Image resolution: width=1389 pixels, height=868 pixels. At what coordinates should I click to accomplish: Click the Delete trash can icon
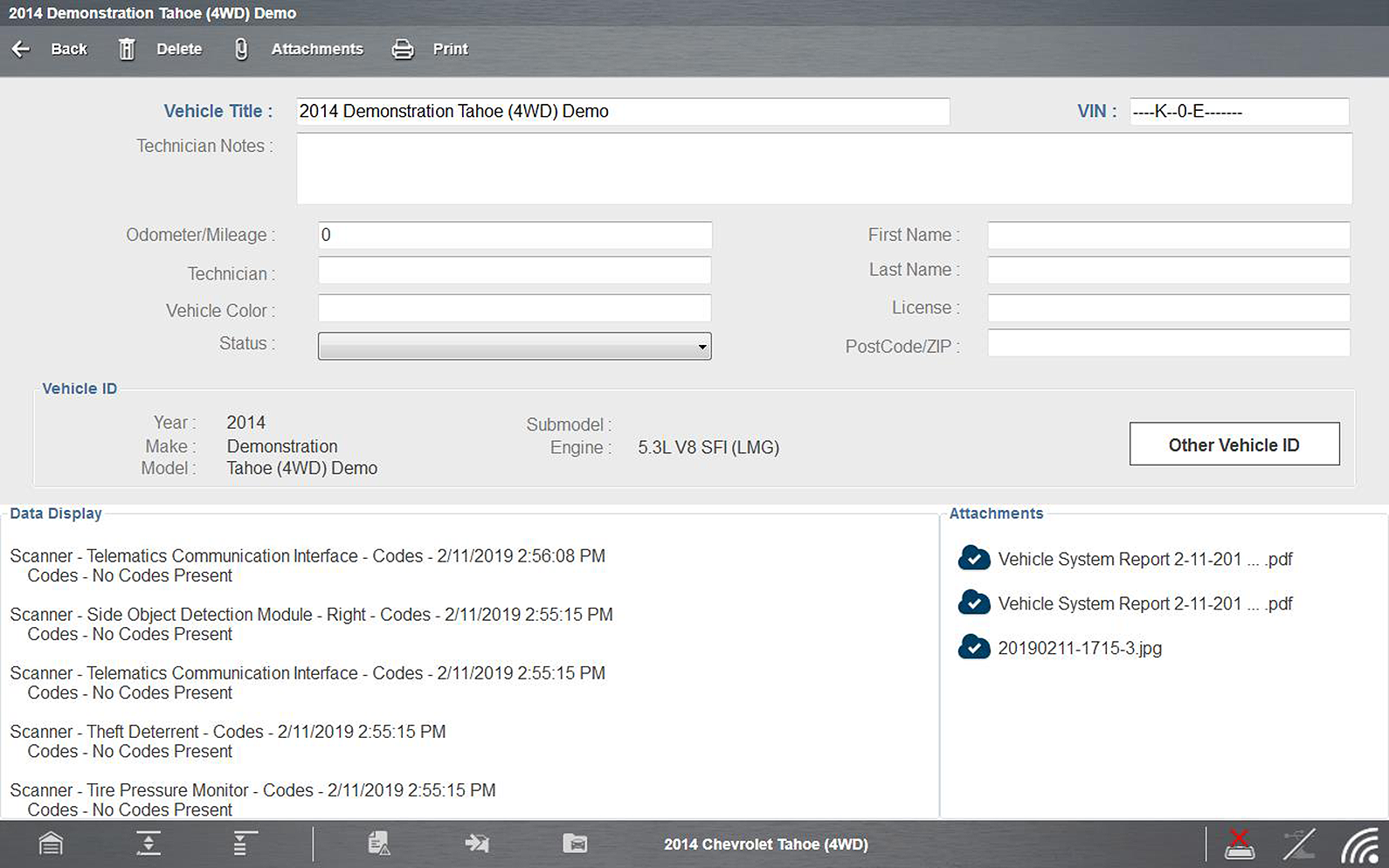coord(127,50)
